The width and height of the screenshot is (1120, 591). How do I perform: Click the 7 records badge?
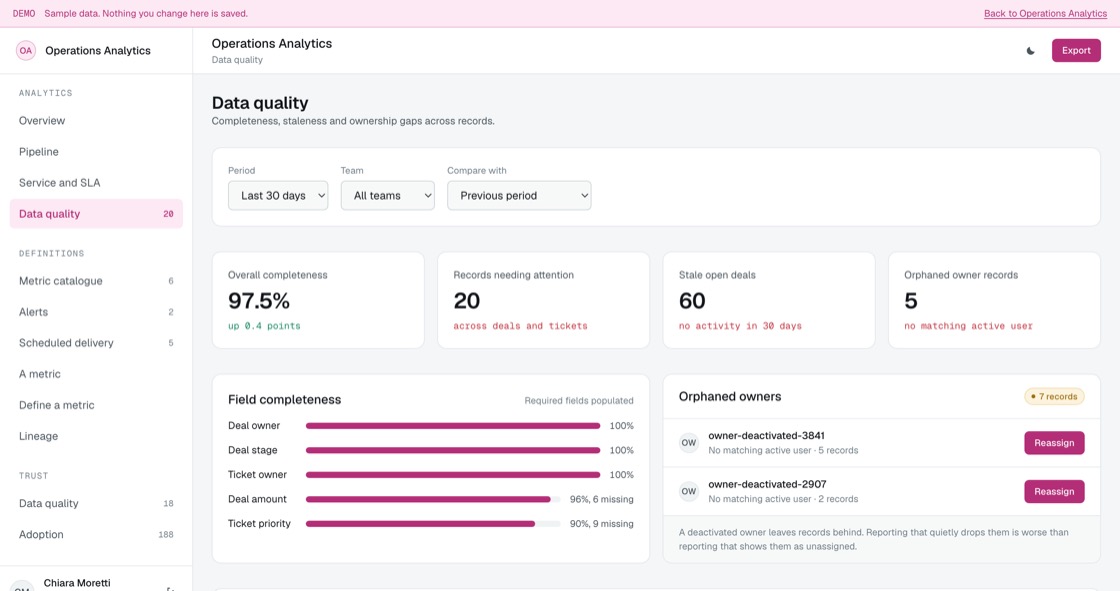tap(1054, 397)
